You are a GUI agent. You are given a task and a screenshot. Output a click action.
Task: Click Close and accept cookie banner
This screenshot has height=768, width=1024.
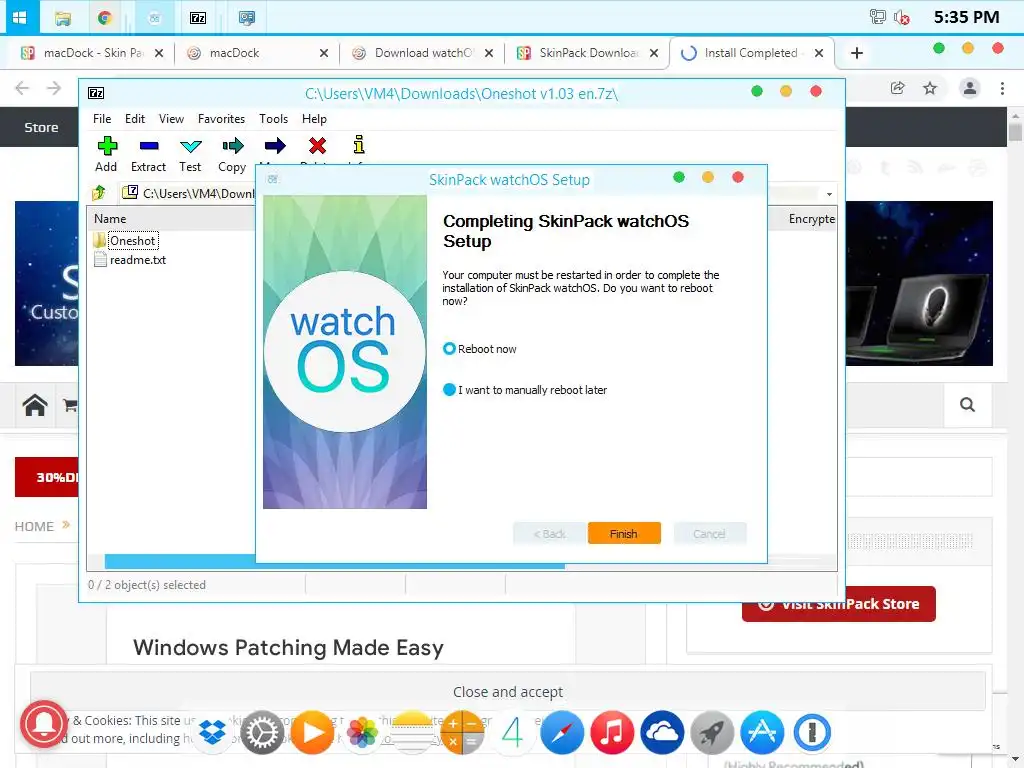pyautogui.click(x=507, y=692)
